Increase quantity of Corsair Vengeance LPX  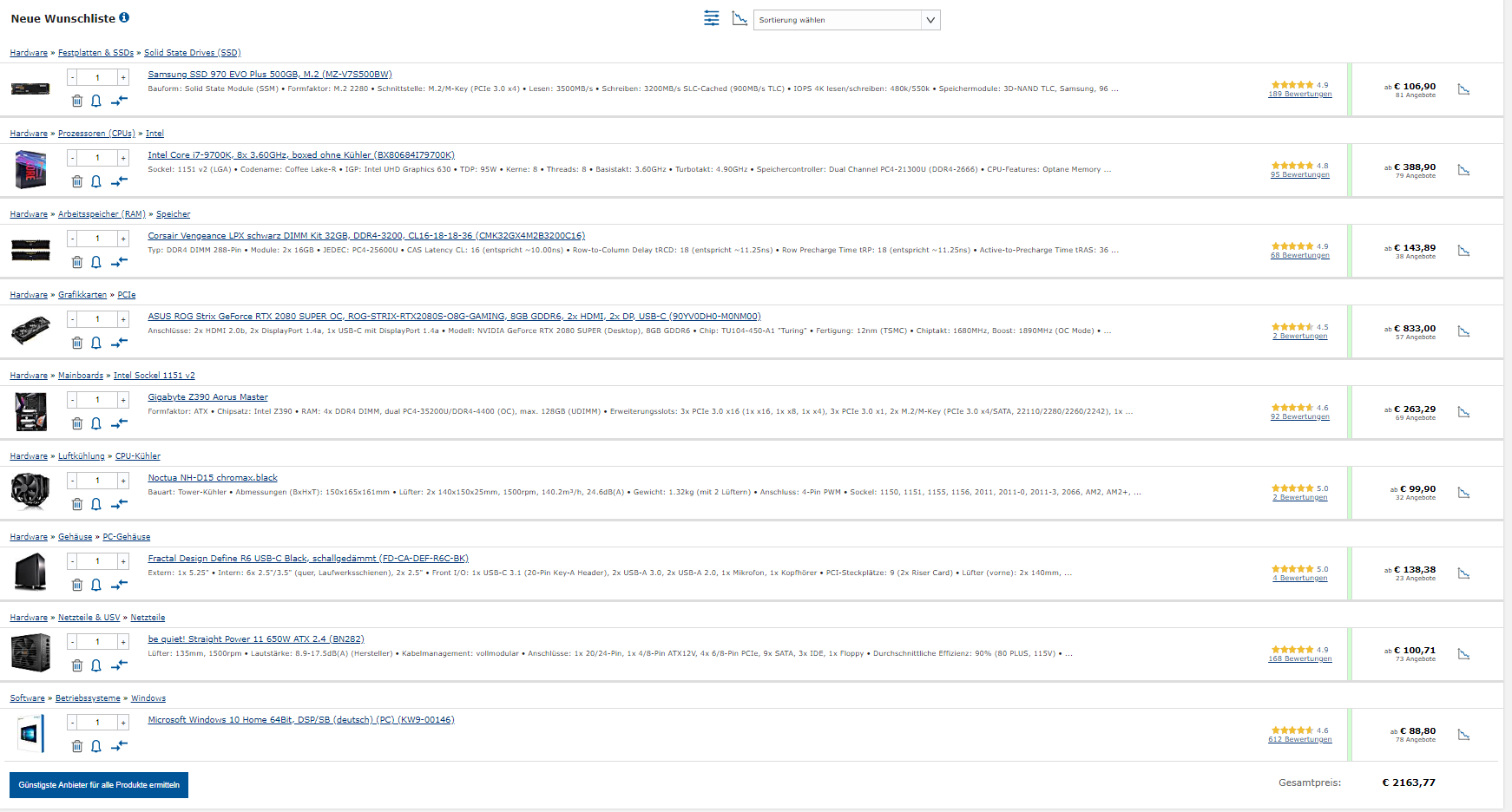[x=123, y=239]
